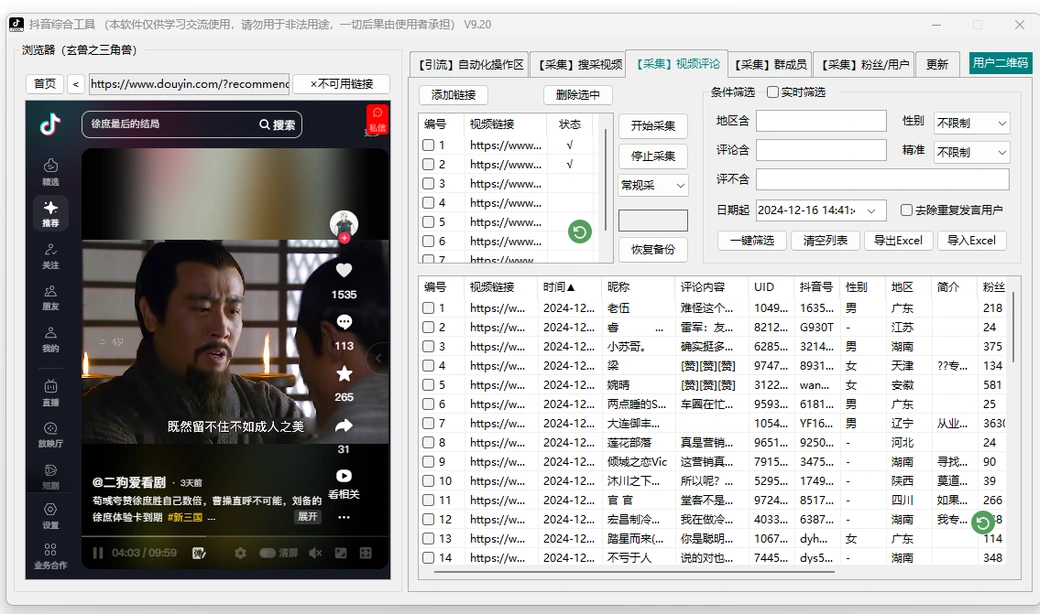1040x614 pixels.
Task: Open comments via speech bubble icon
Action: click(x=344, y=322)
